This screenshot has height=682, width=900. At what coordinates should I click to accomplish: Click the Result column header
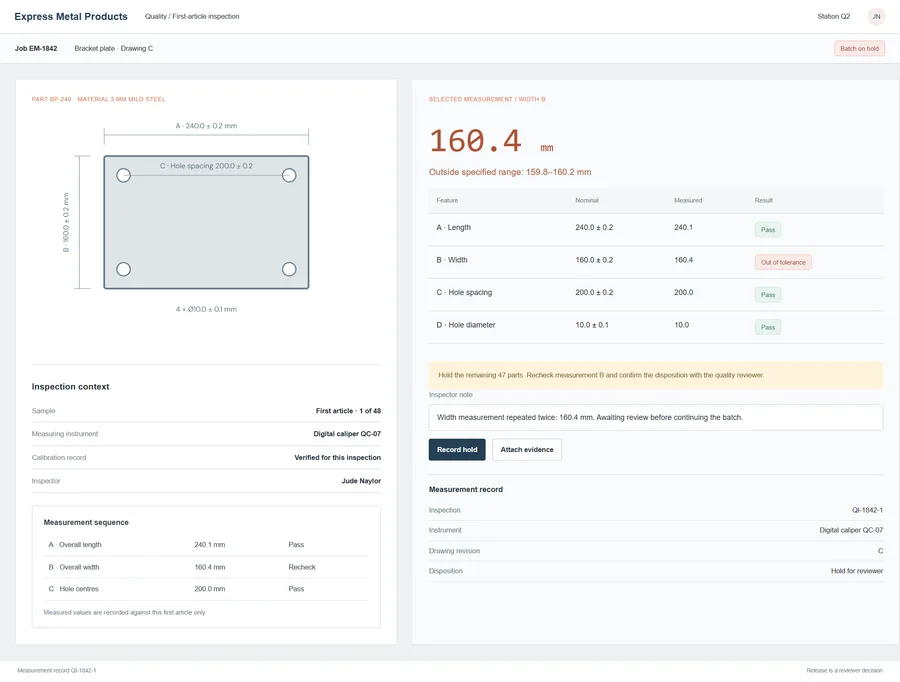point(763,200)
